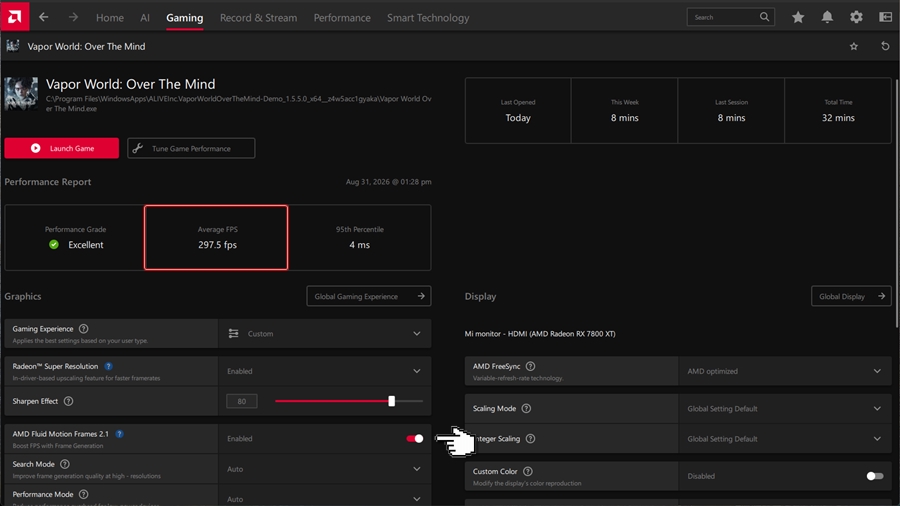Open Record & Stream tab
The image size is (900, 506).
258,18
